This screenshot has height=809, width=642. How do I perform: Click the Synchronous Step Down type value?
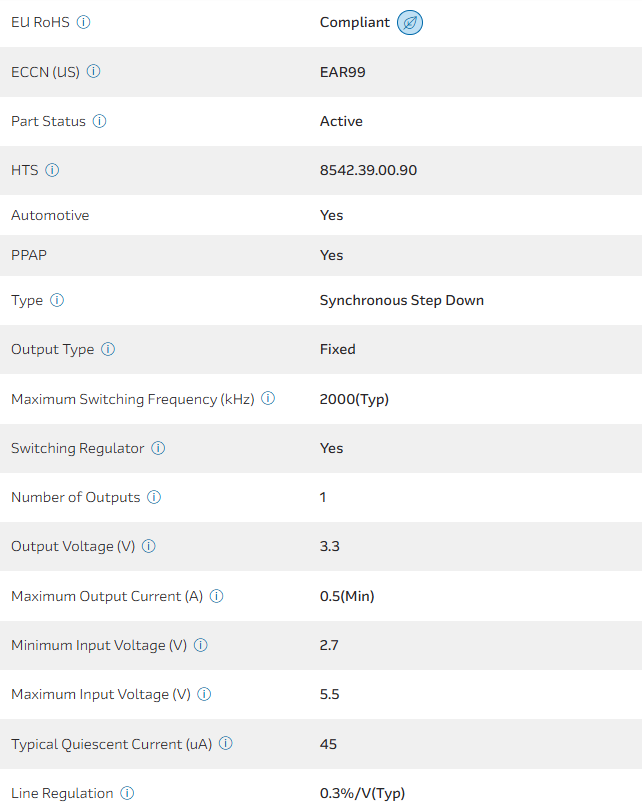[x=401, y=300]
